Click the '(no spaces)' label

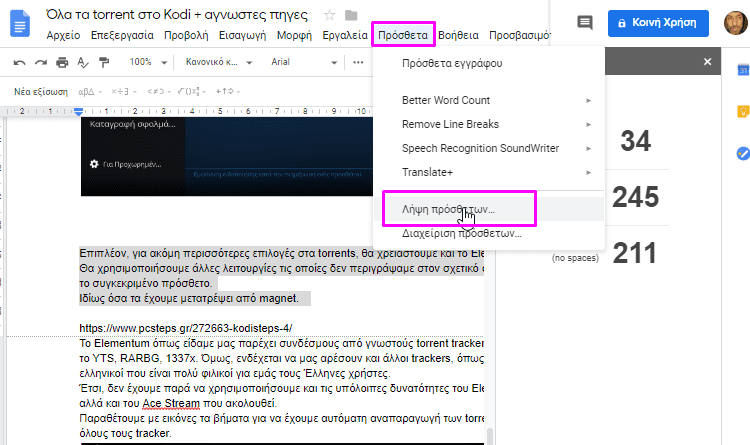click(575, 258)
